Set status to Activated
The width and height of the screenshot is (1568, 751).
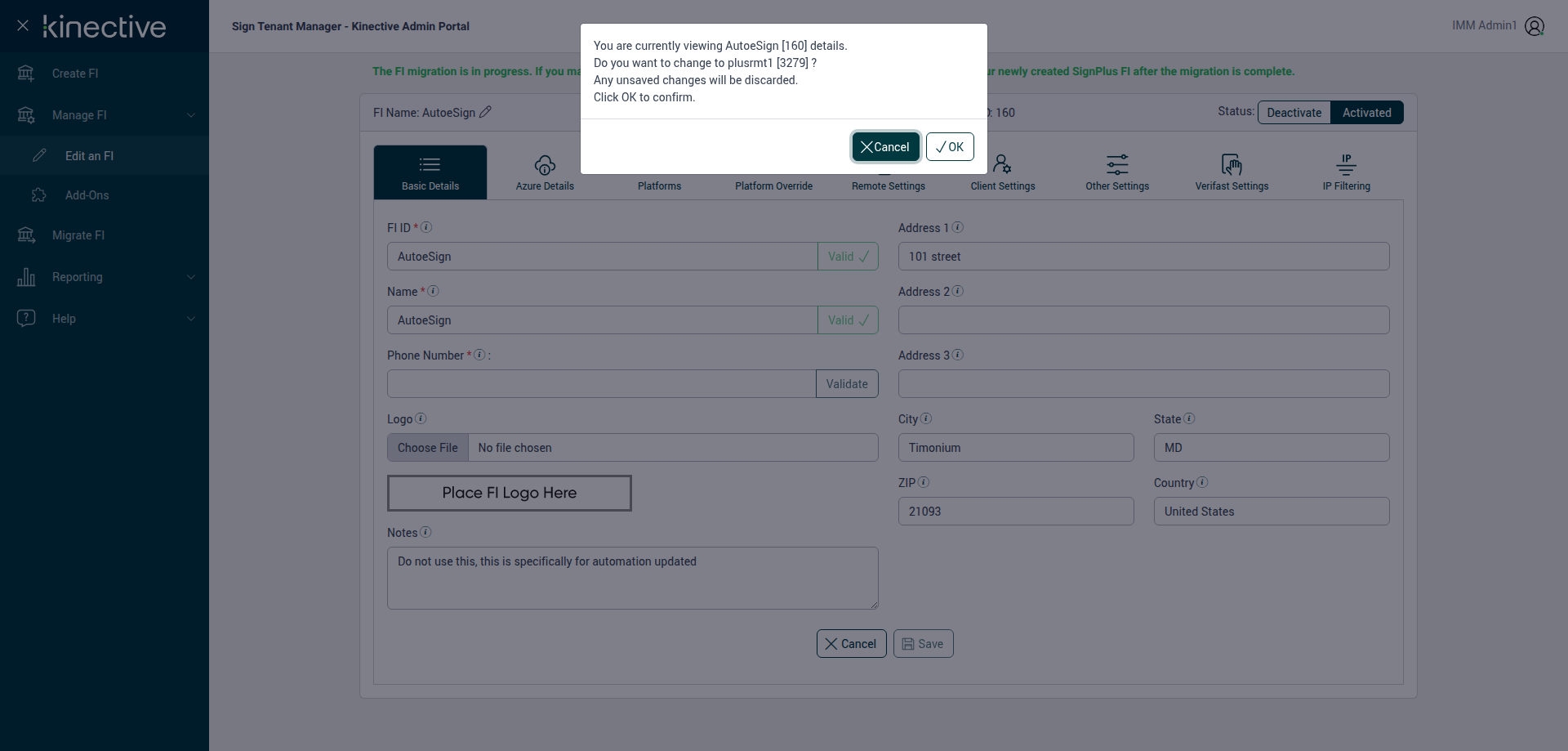[x=1367, y=113]
